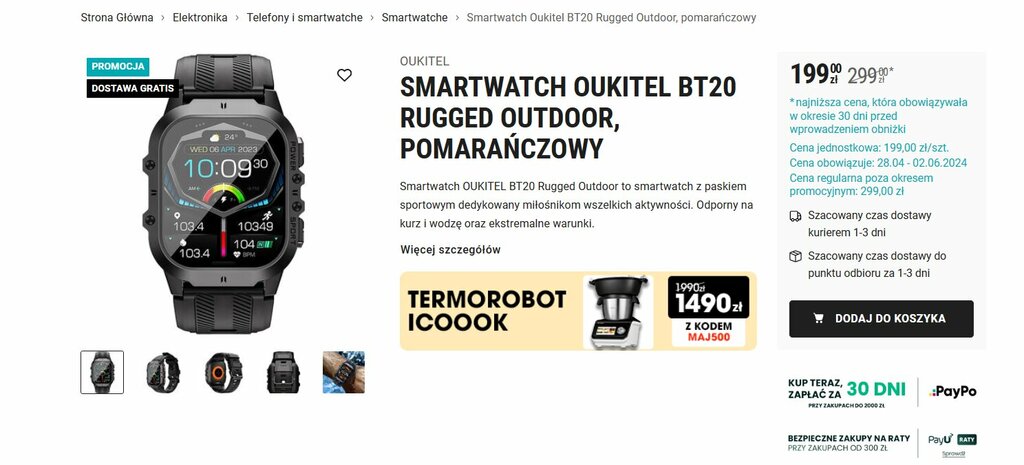
Task: Go to Elektronika breadcrumb category
Action: tap(200, 18)
